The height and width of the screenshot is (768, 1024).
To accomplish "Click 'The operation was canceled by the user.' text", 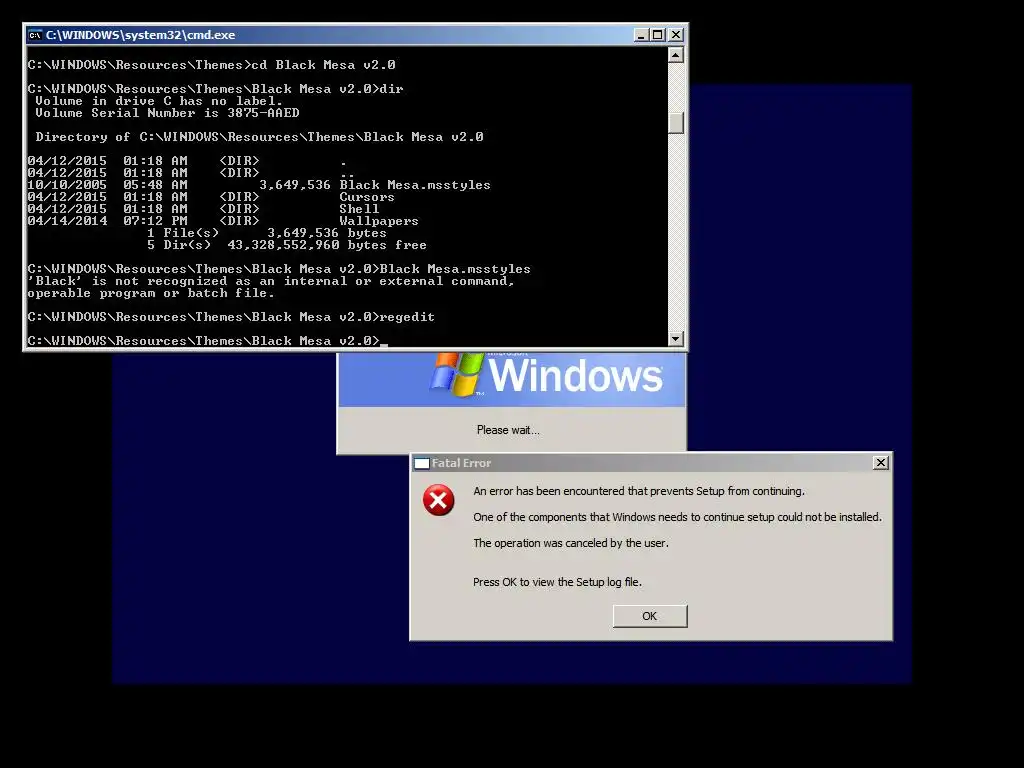I will click(x=571, y=543).
